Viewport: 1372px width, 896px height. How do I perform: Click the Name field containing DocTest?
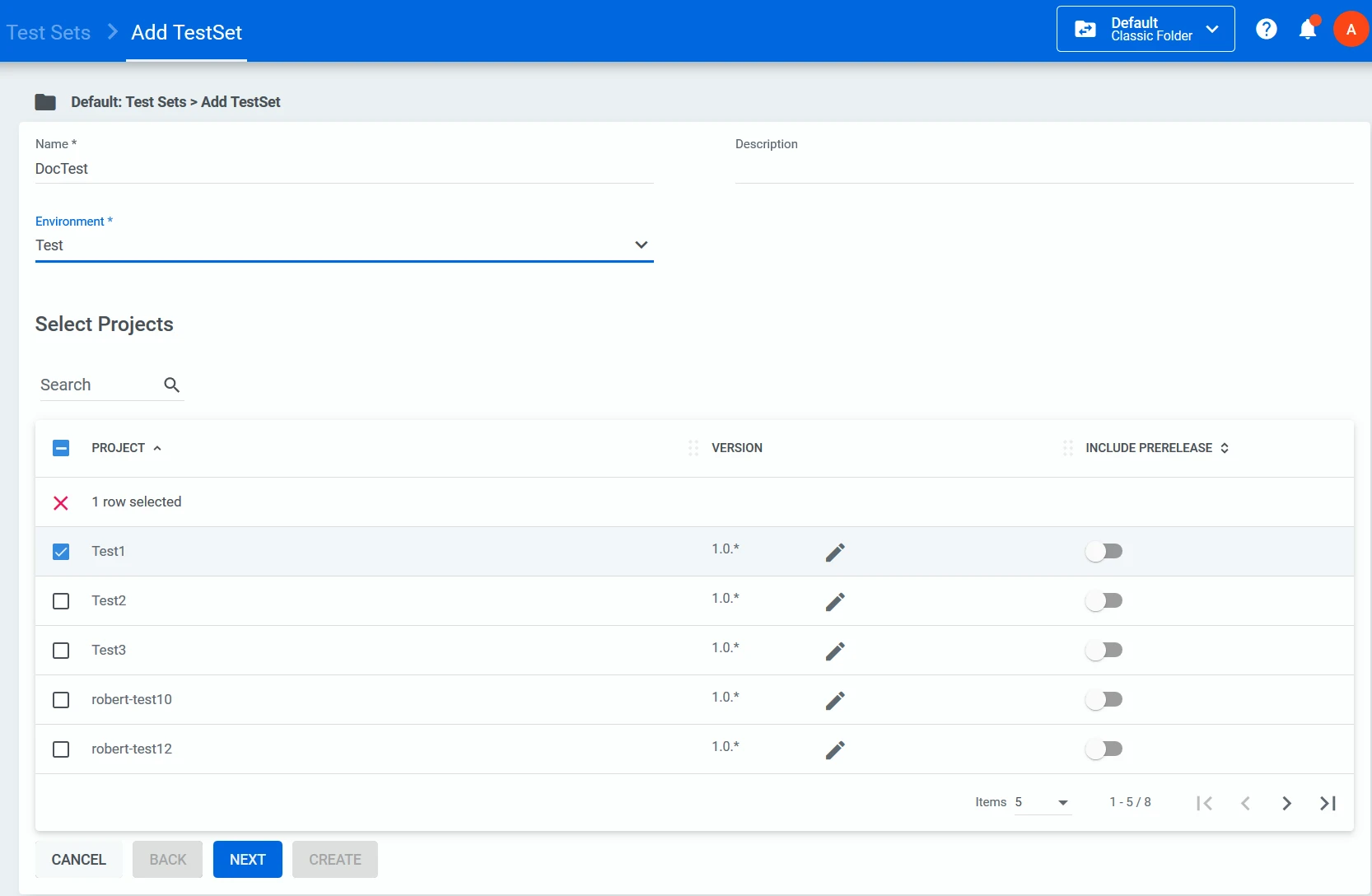pyautogui.click(x=344, y=169)
